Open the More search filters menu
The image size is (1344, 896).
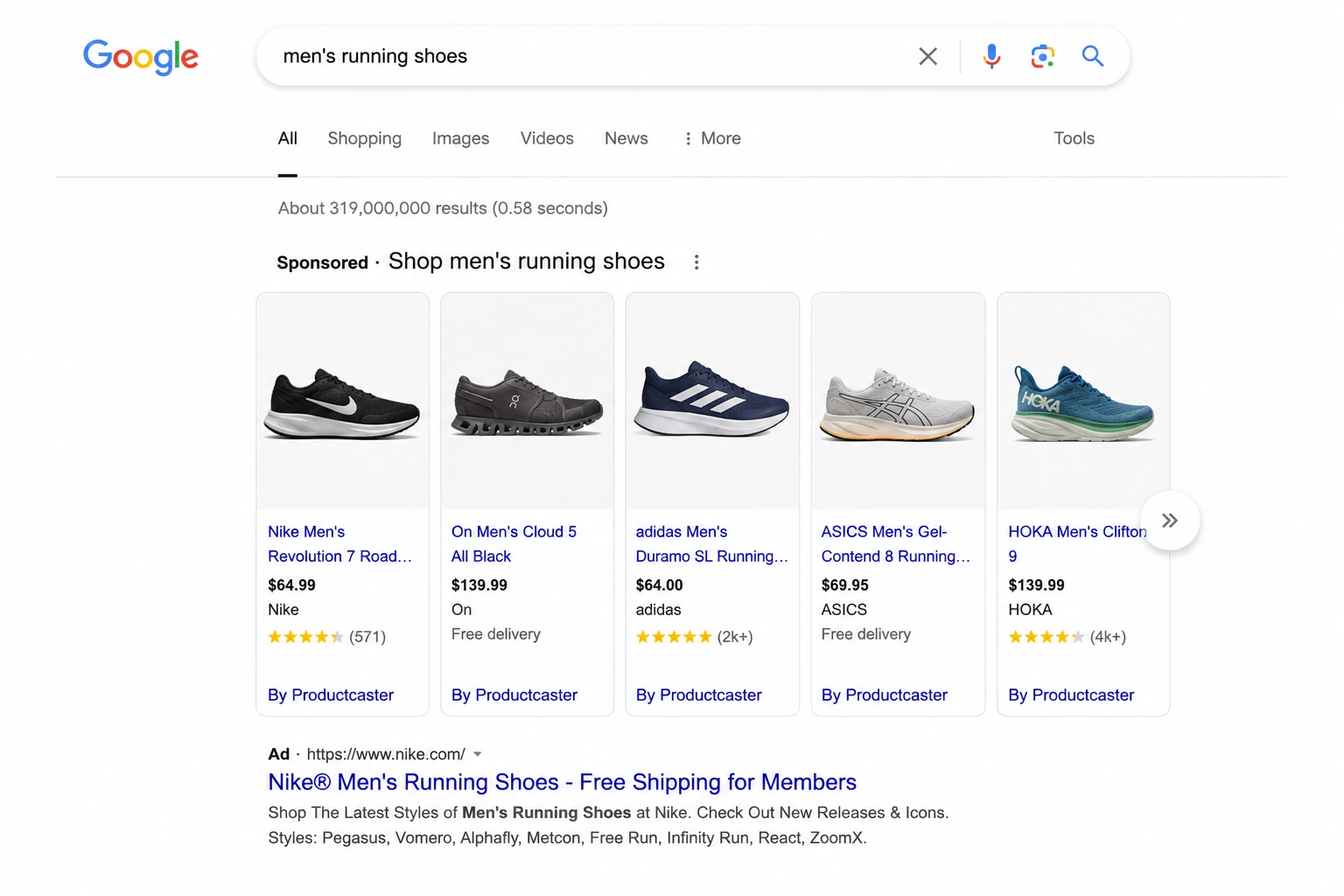712,138
